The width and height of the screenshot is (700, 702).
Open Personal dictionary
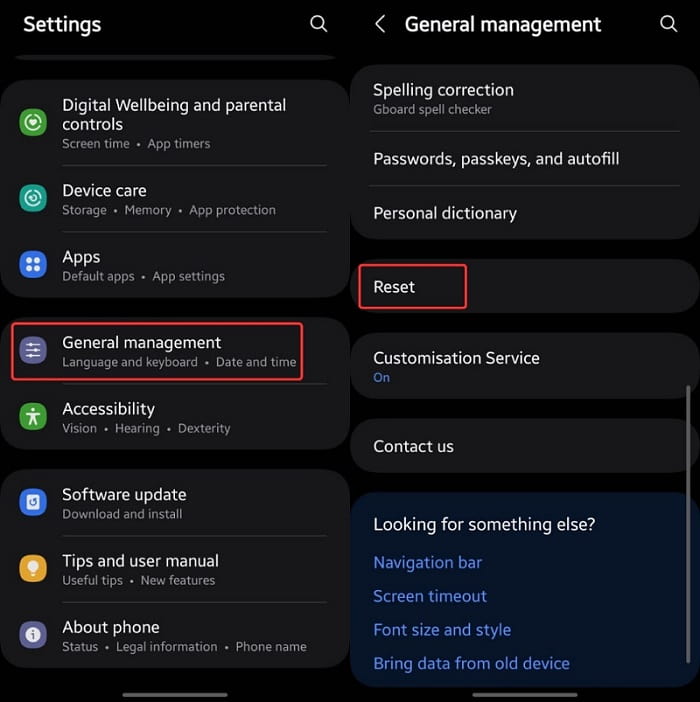tap(525, 213)
